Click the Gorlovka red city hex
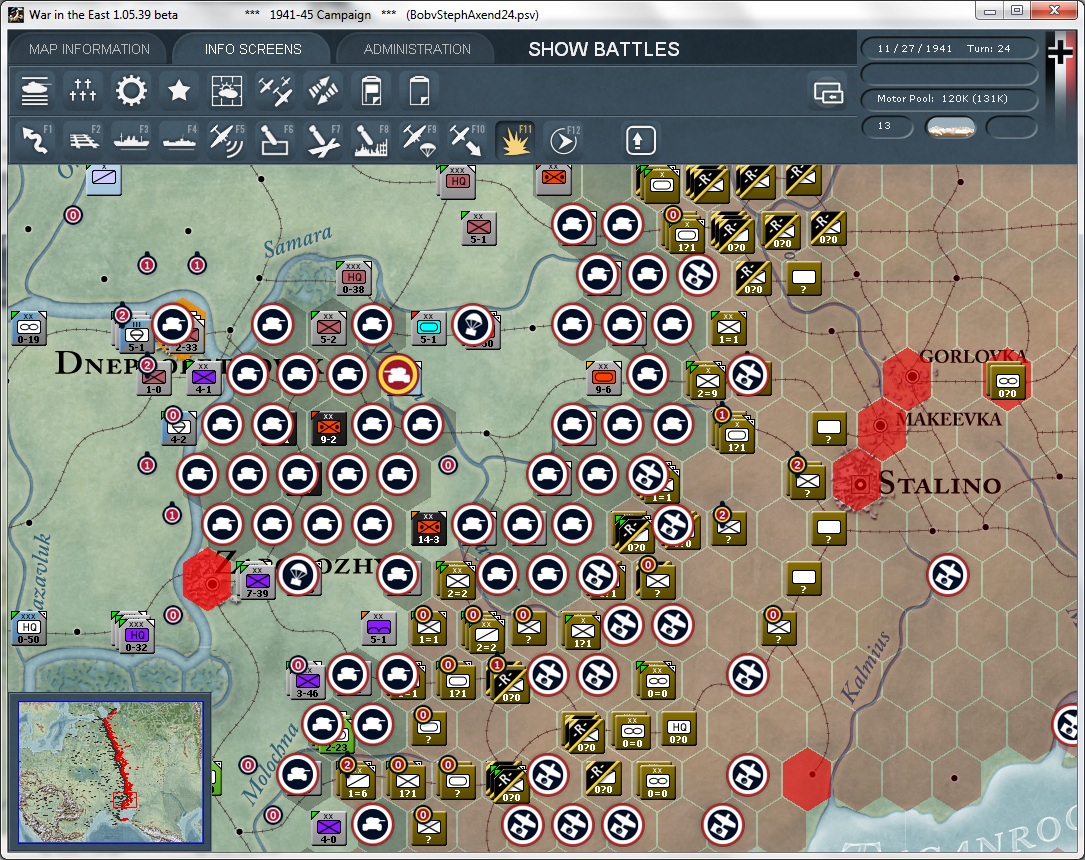This screenshot has width=1085, height=860. [907, 378]
